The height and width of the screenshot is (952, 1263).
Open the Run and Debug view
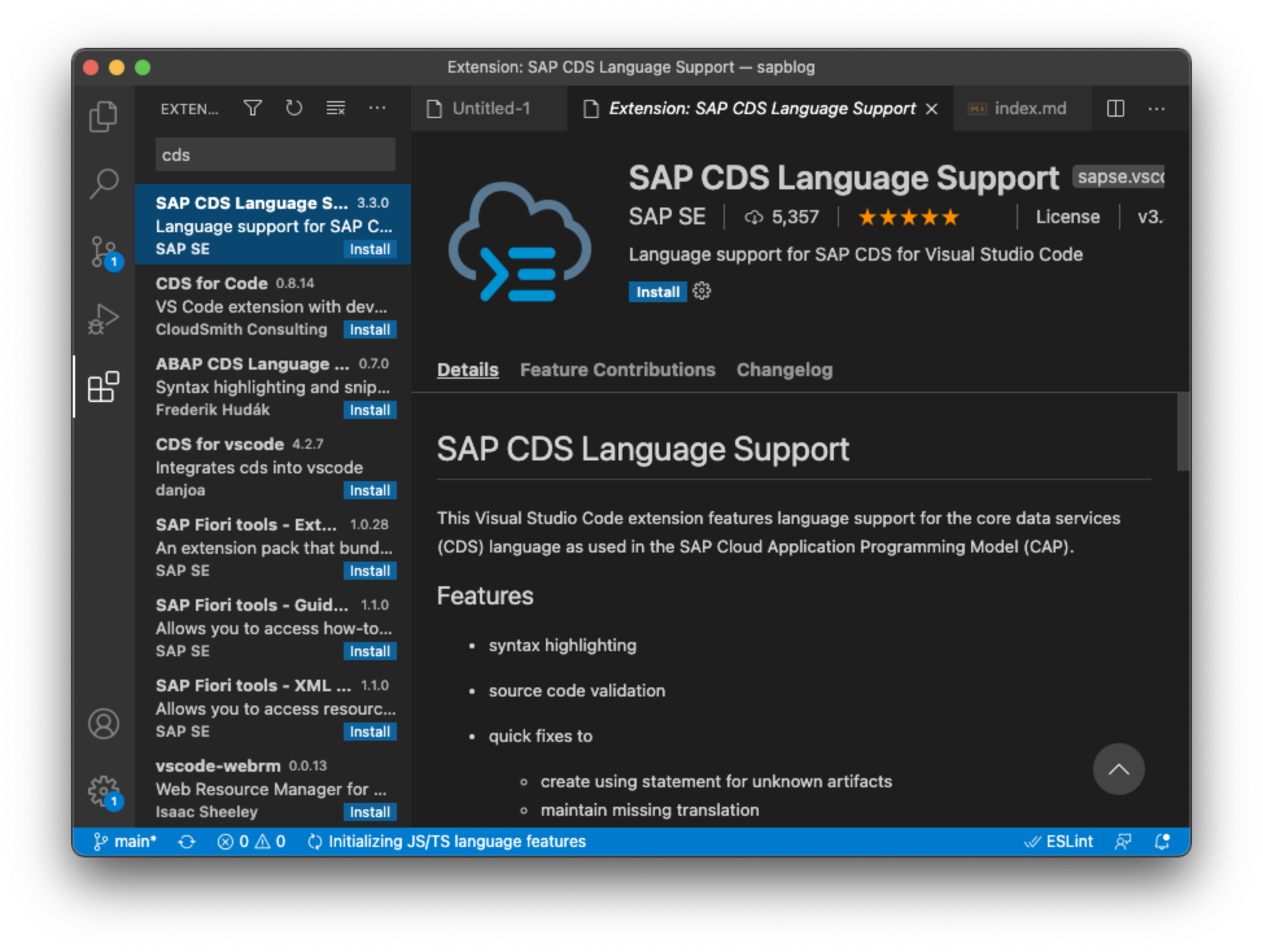(103, 319)
